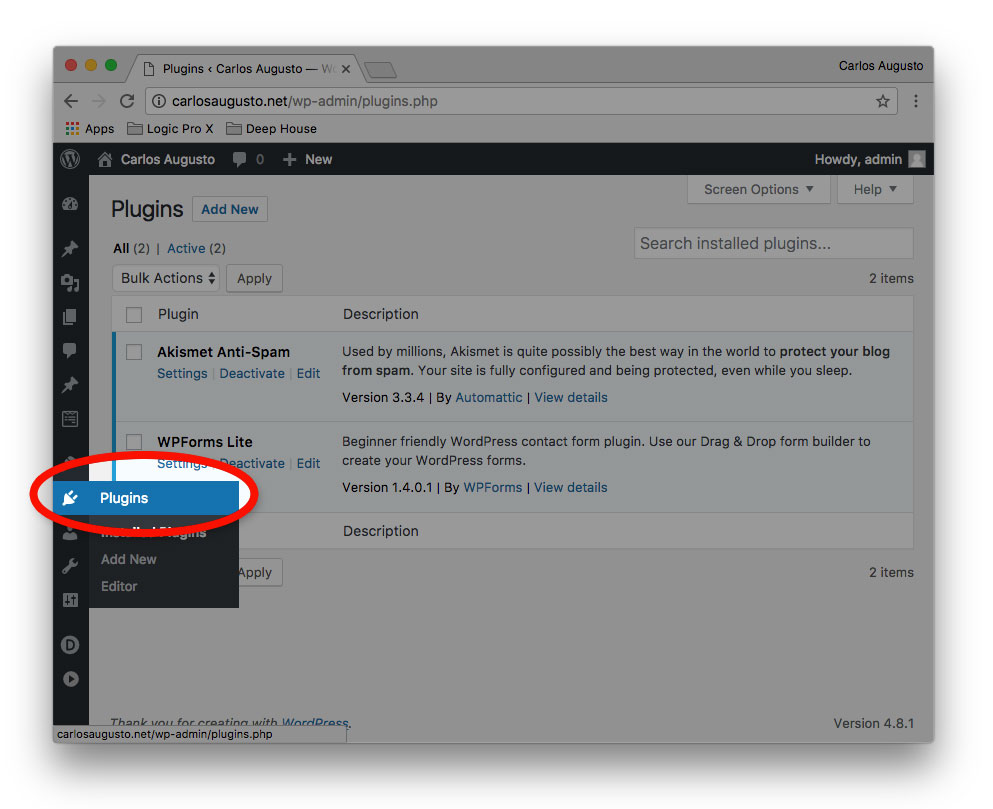Check the WPForms Lite checkbox

pos(134,442)
